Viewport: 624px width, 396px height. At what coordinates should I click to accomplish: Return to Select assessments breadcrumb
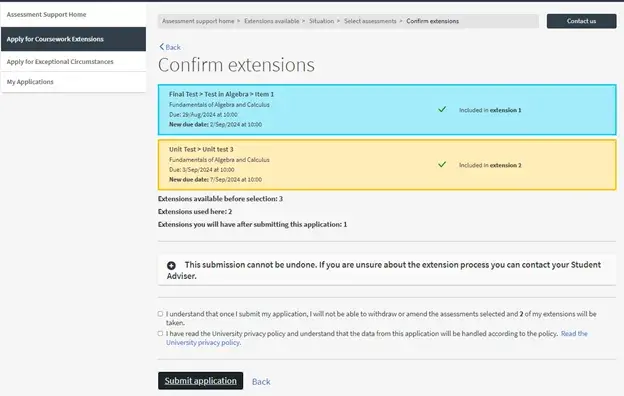(370, 21)
